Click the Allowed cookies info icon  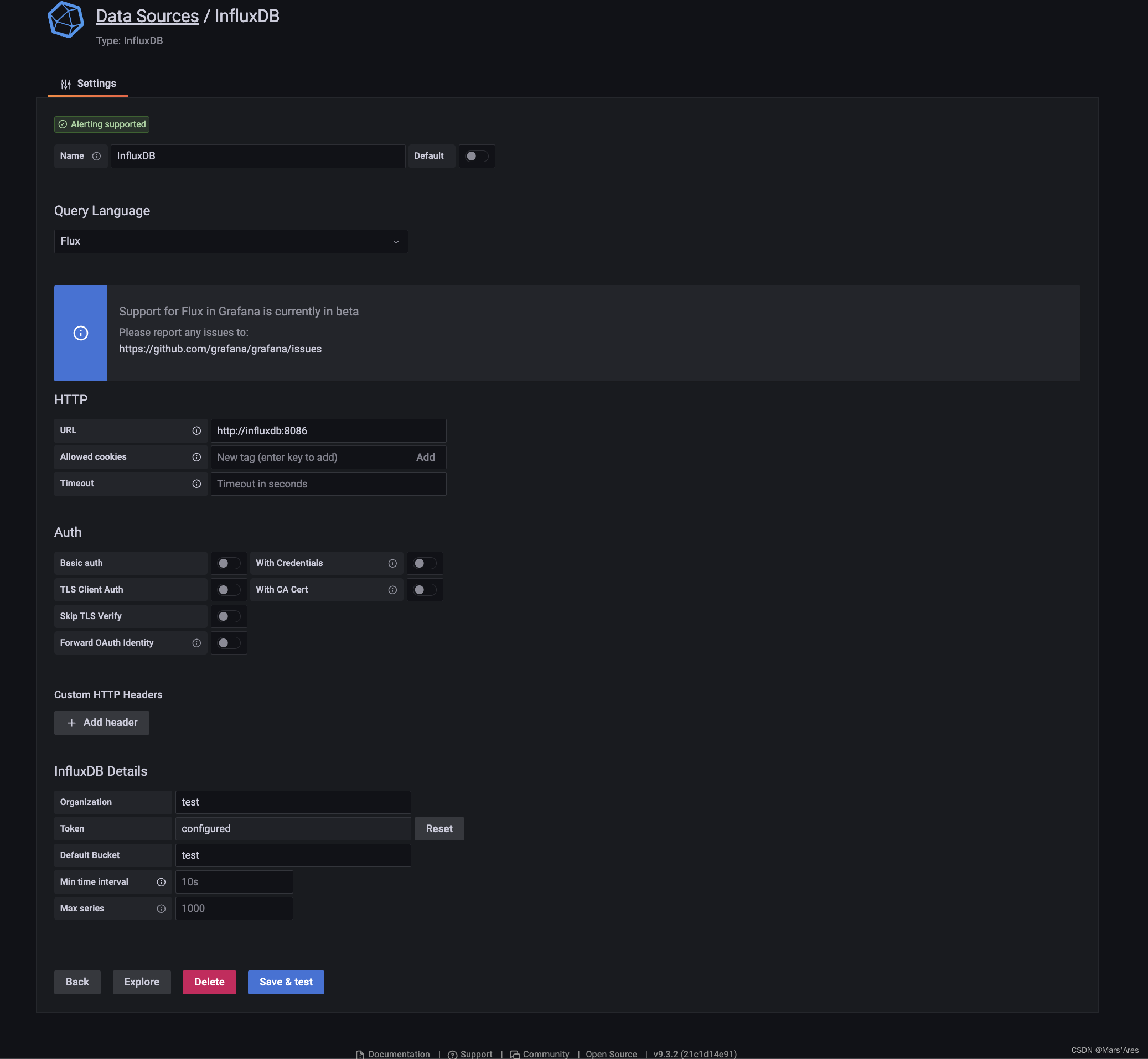click(196, 457)
